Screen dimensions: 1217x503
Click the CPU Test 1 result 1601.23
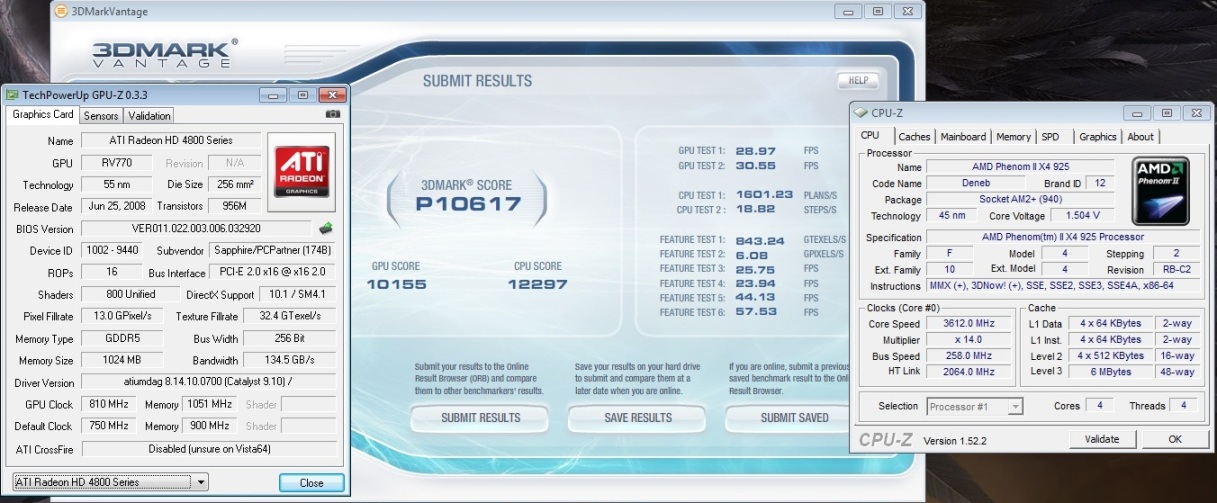click(764, 195)
